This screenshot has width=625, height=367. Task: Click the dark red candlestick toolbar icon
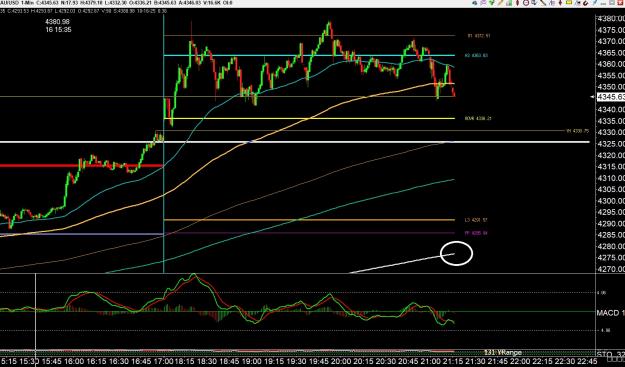pos(517,2)
